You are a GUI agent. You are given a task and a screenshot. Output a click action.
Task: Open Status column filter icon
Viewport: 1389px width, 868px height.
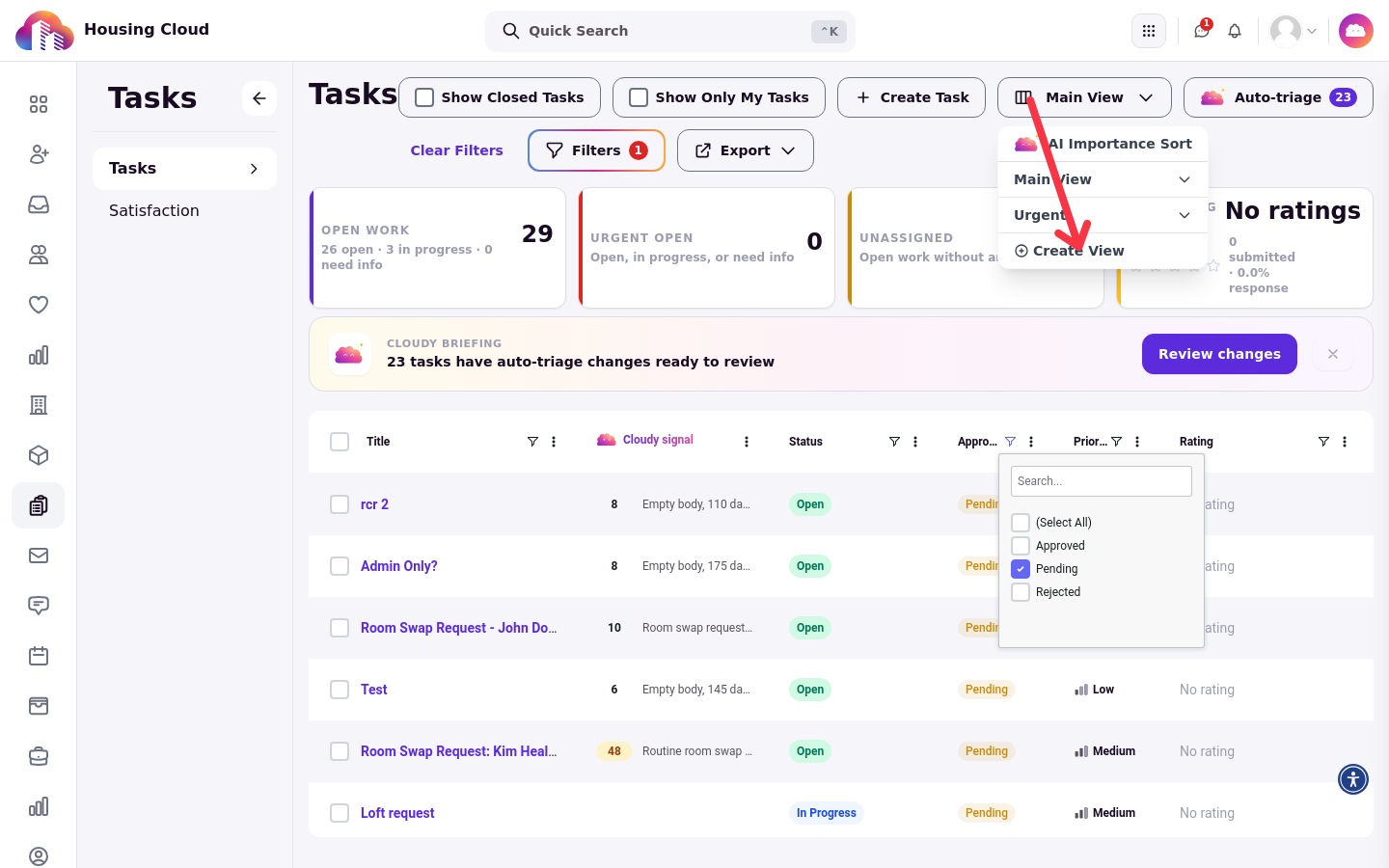point(894,442)
